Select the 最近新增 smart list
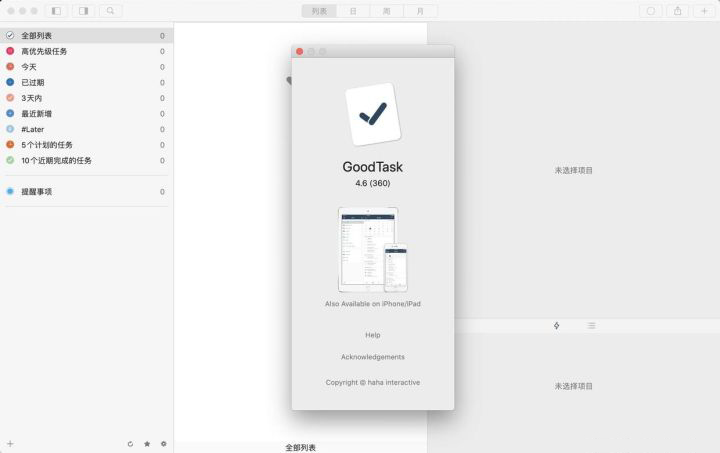 86,113
